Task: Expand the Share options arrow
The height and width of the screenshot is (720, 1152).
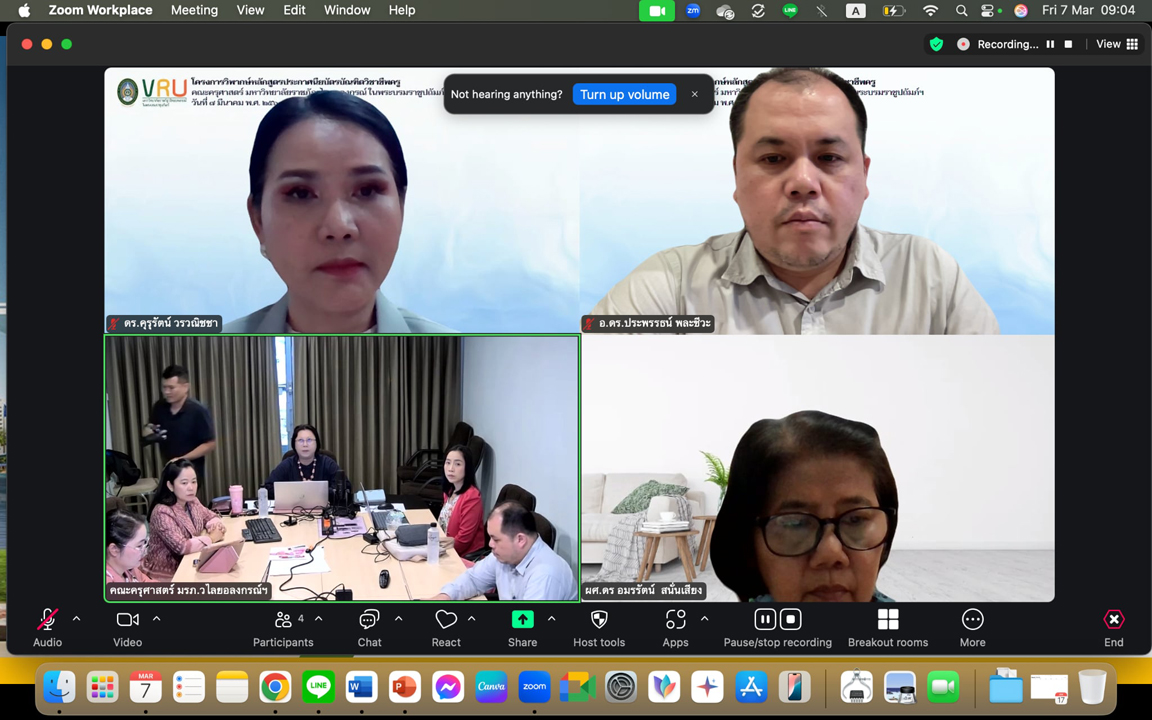Action: coord(551,619)
